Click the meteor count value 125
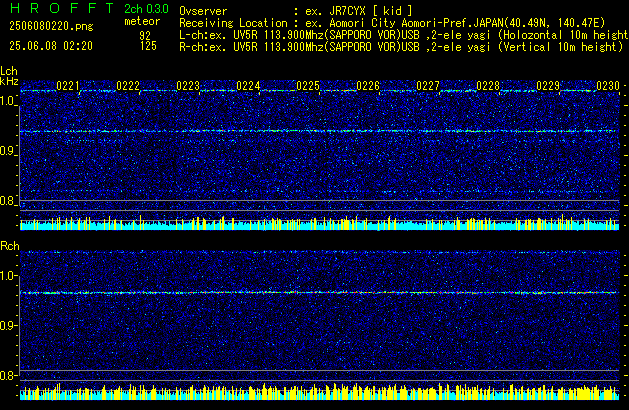This screenshot has height=410, width=629. [148, 46]
